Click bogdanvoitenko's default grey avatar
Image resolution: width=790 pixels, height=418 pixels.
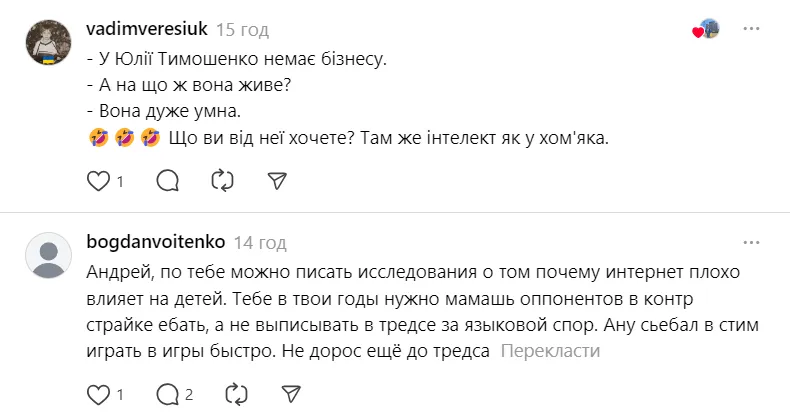pyautogui.click(x=46, y=255)
